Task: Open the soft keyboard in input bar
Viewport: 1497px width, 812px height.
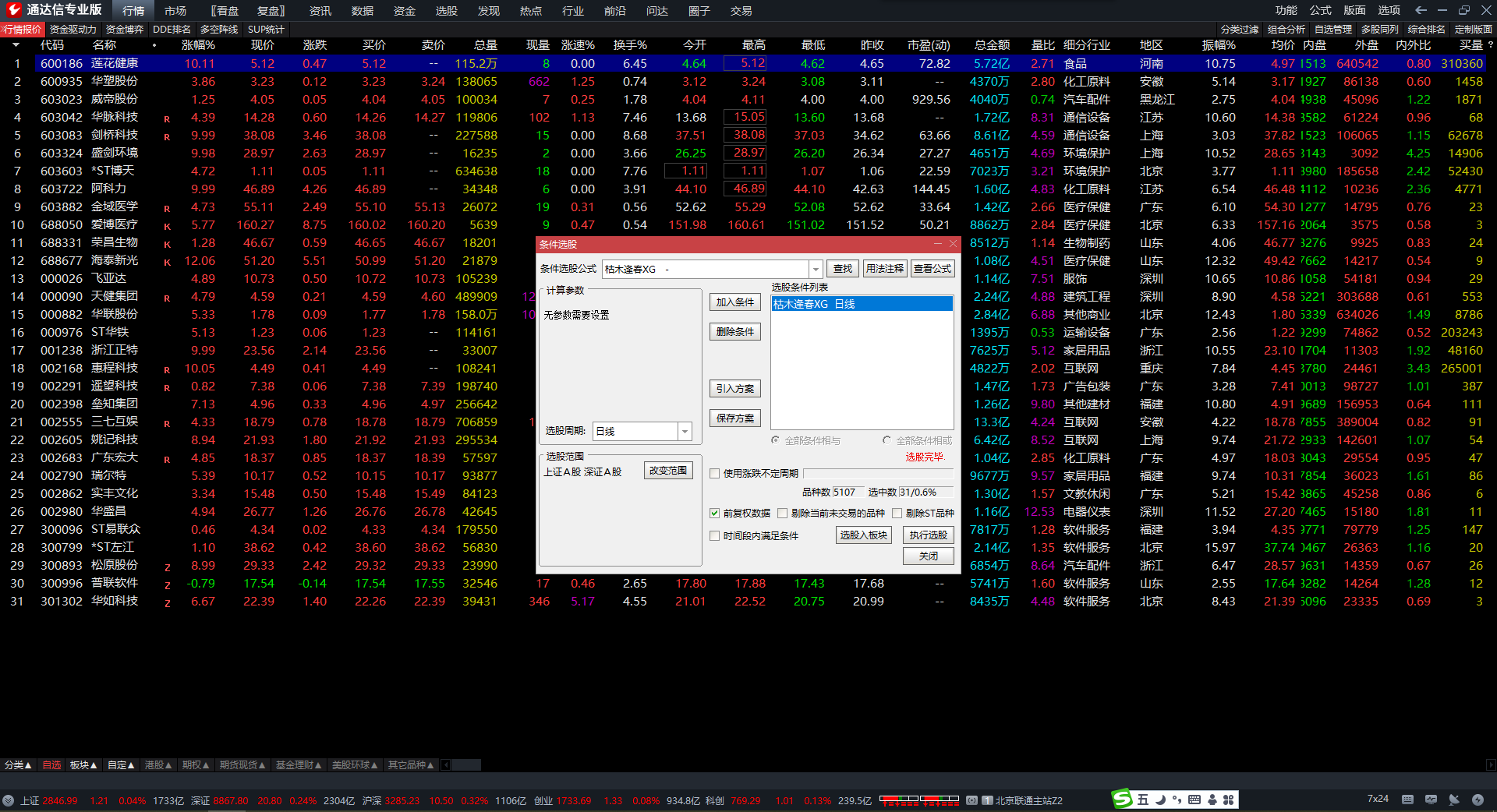Action: pyautogui.click(x=1194, y=800)
